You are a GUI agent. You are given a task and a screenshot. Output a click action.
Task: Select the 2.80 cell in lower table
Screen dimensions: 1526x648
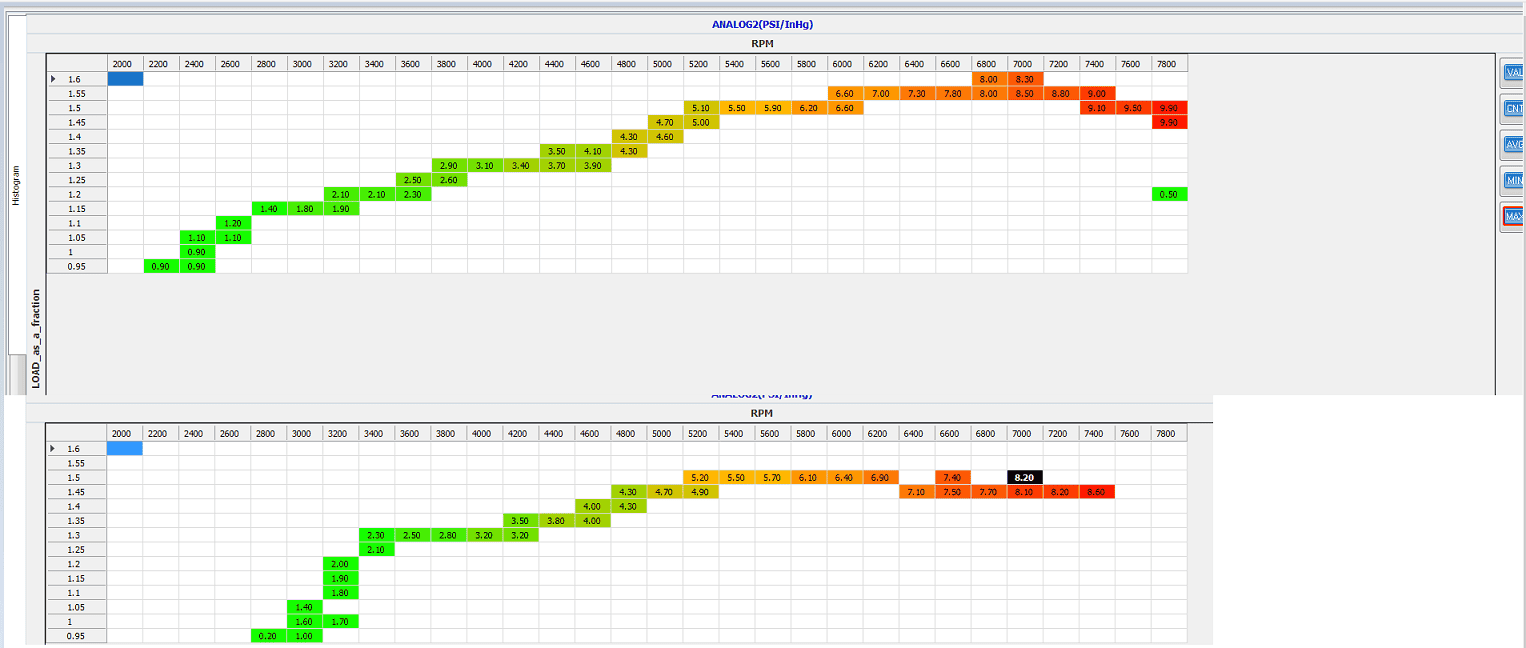pos(449,535)
